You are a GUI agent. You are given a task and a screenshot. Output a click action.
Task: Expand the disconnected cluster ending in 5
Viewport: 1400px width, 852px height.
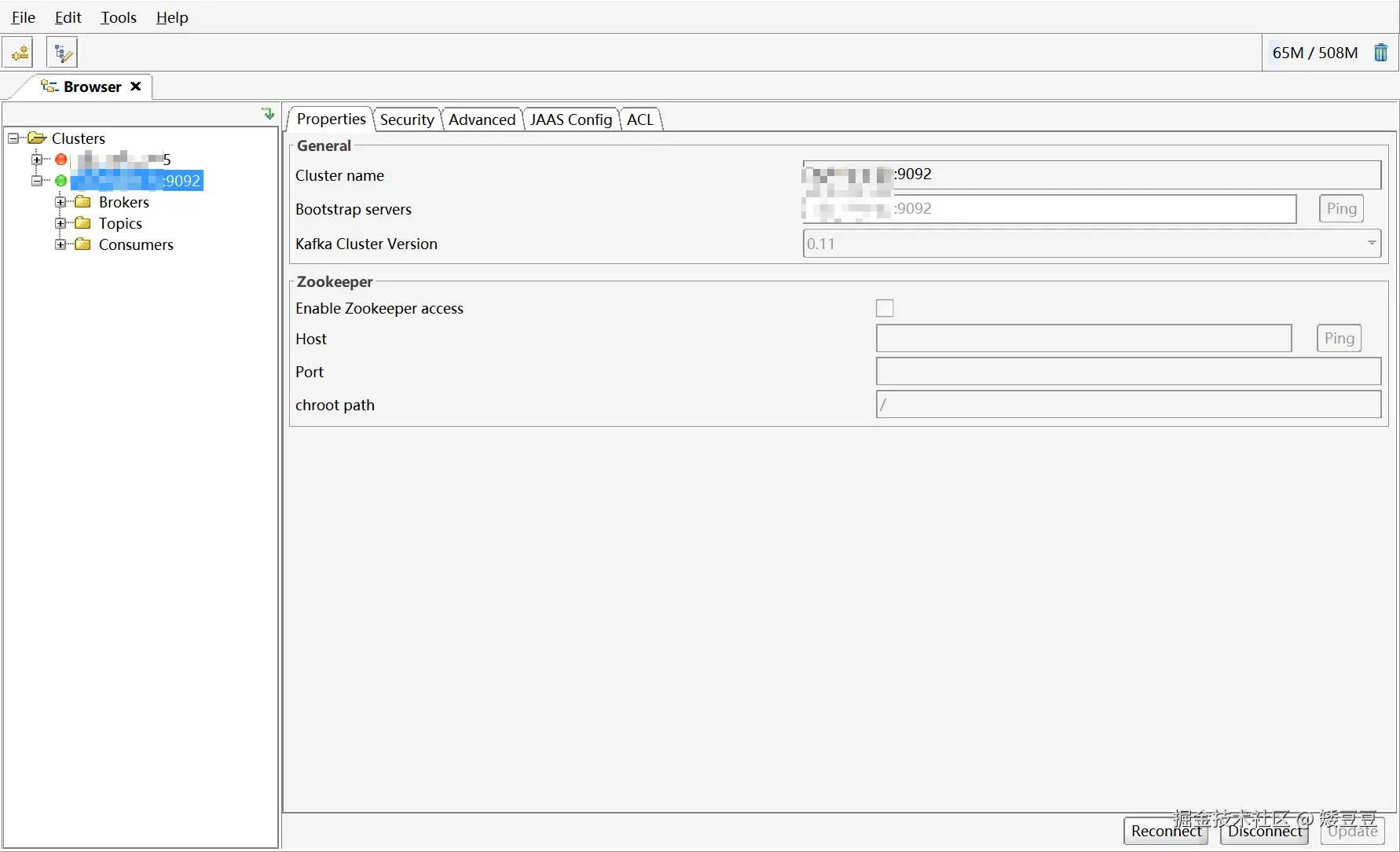(37, 160)
